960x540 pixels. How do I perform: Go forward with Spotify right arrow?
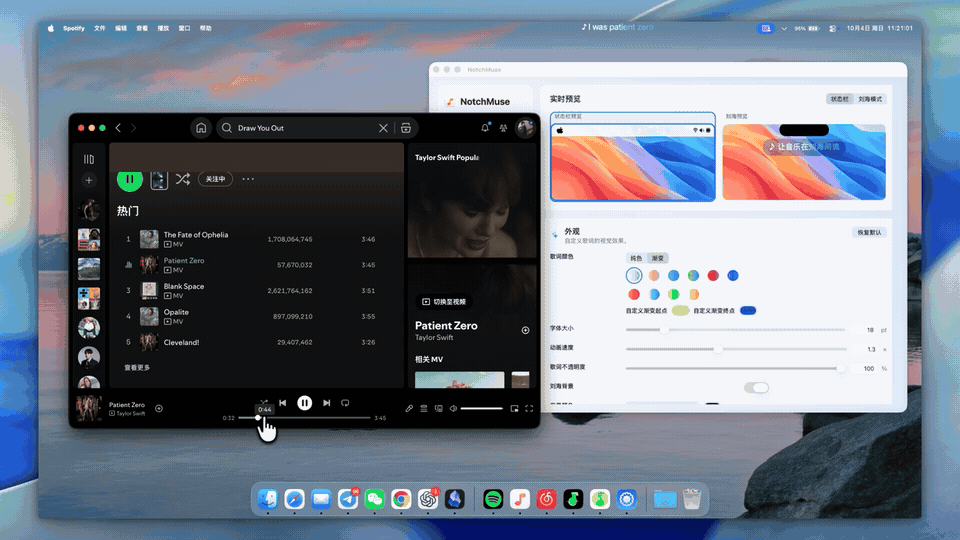pos(133,128)
